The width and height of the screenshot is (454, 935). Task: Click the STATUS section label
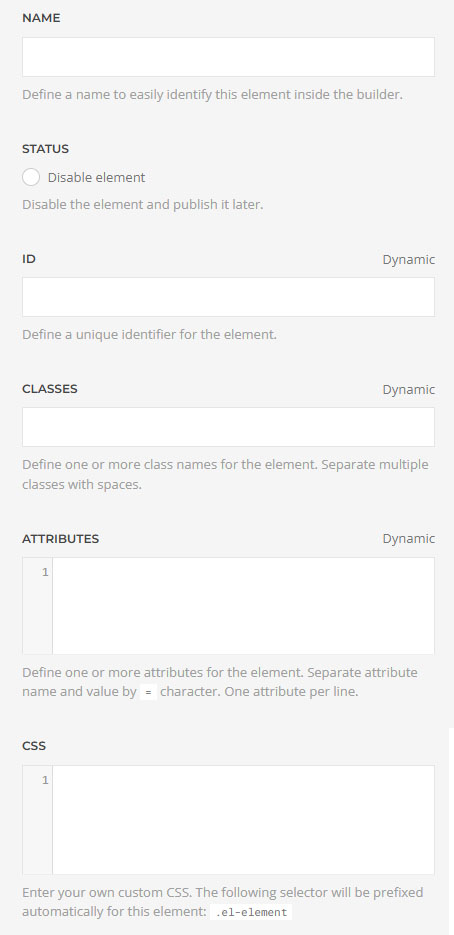45,148
